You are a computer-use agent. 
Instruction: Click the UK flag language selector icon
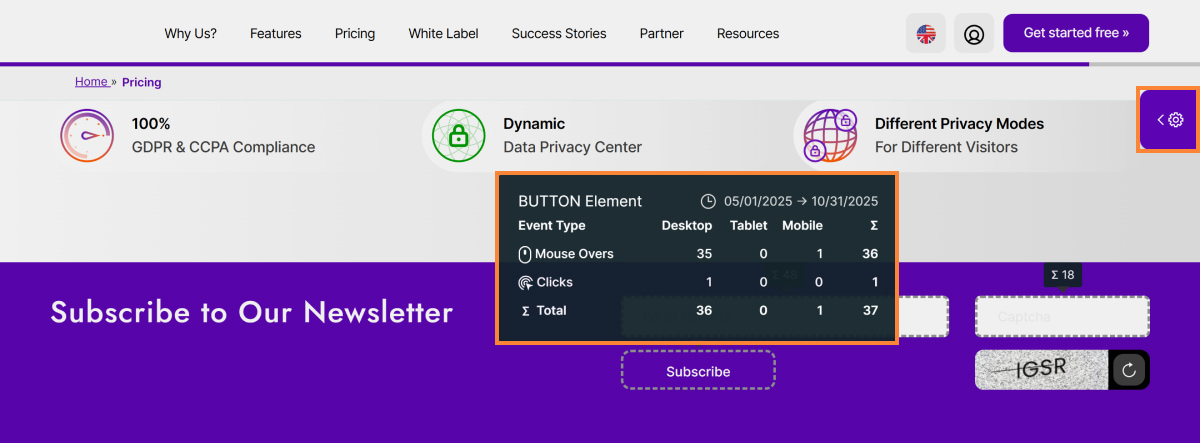tap(926, 33)
